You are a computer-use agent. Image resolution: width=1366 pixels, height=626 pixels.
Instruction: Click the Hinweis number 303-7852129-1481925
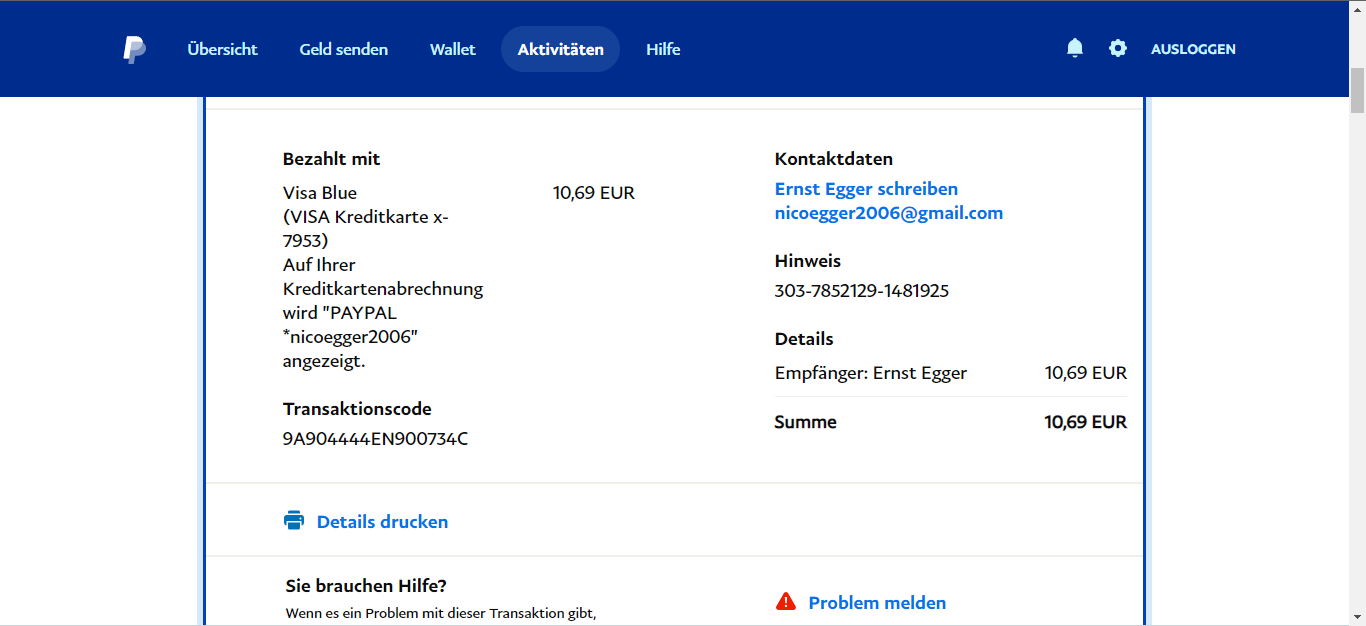click(861, 291)
